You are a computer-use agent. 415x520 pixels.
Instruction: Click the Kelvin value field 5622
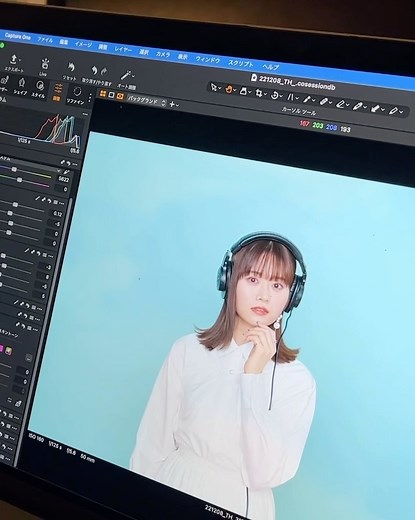coord(63,179)
